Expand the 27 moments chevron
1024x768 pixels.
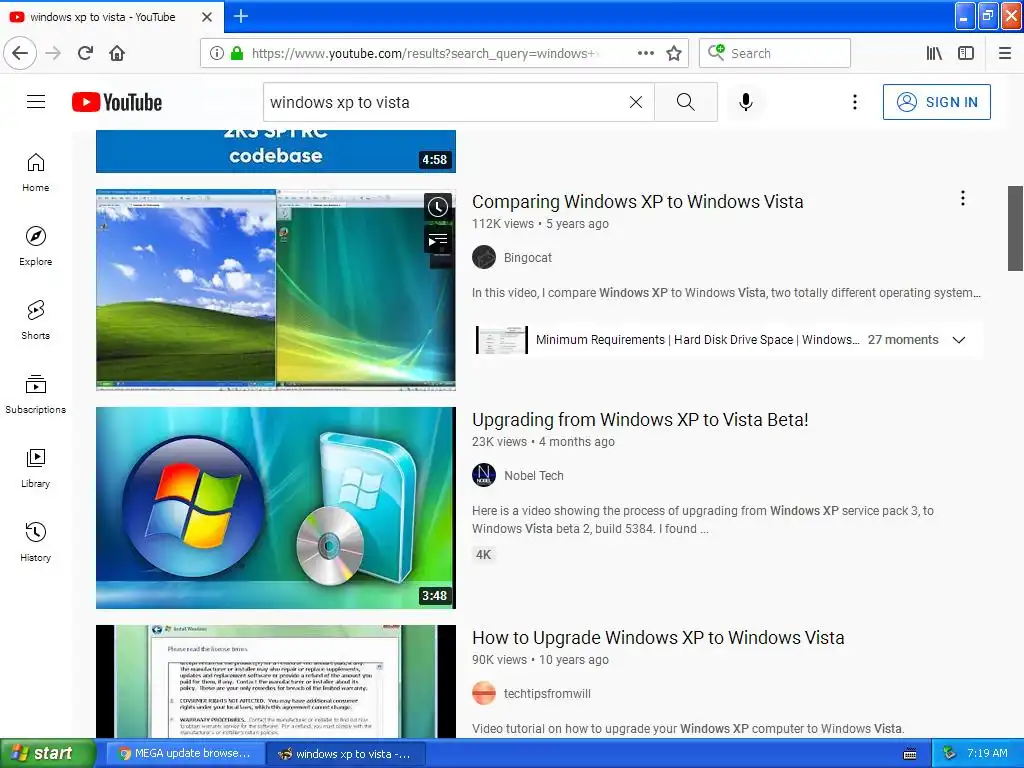tap(958, 340)
